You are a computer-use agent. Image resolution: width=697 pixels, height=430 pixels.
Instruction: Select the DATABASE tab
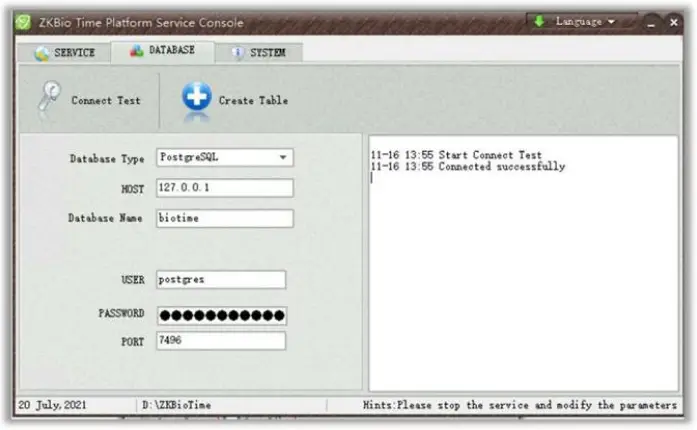pos(162,52)
